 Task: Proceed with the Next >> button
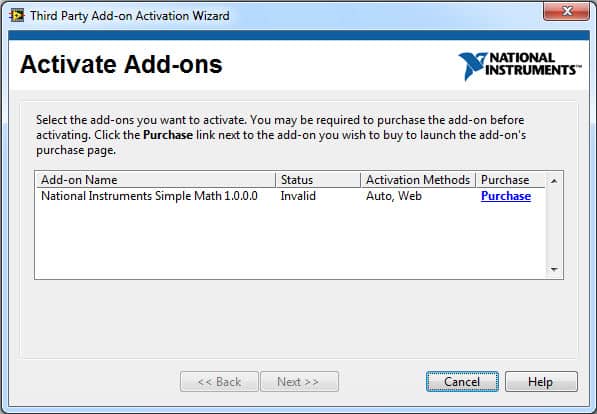pyautogui.click(x=299, y=382)
